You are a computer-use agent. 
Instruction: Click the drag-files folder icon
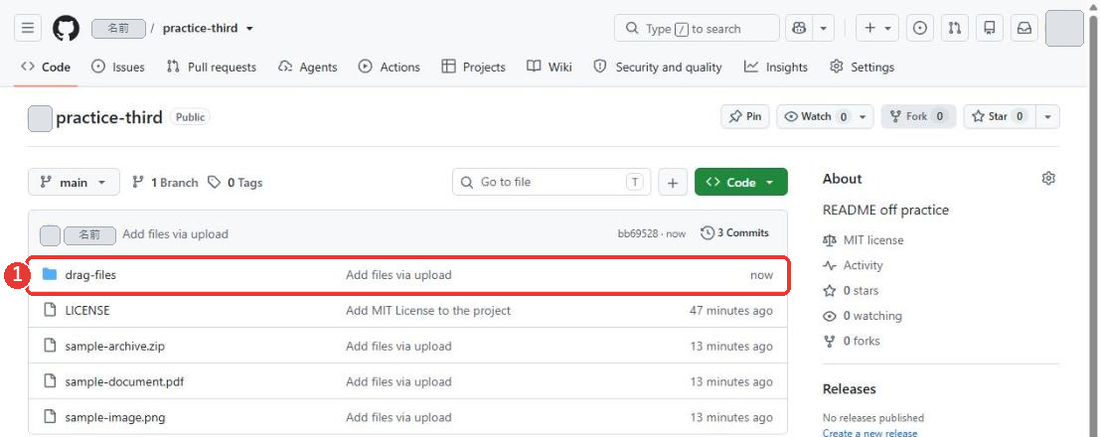(x=49, y=274)
